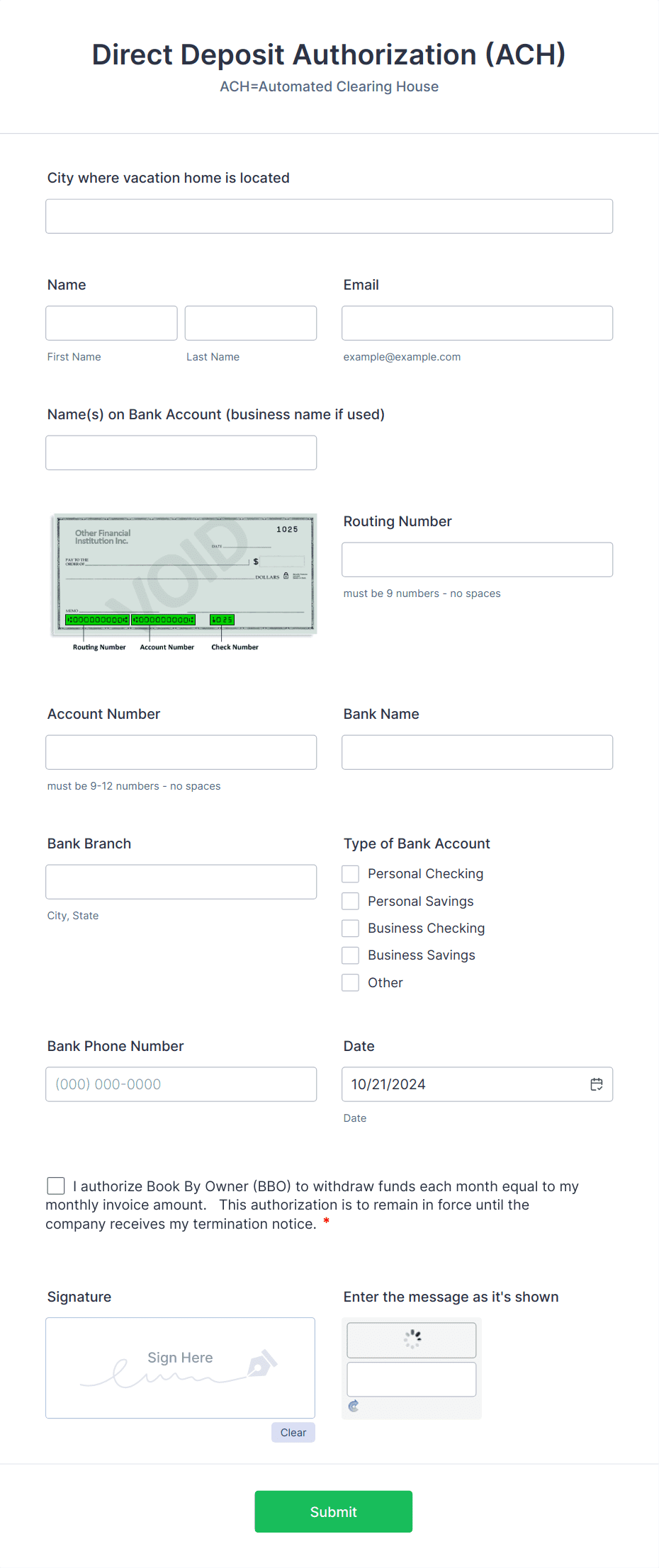Click the Bank Name field
659x1568 pixels.
tap(476, 752)
